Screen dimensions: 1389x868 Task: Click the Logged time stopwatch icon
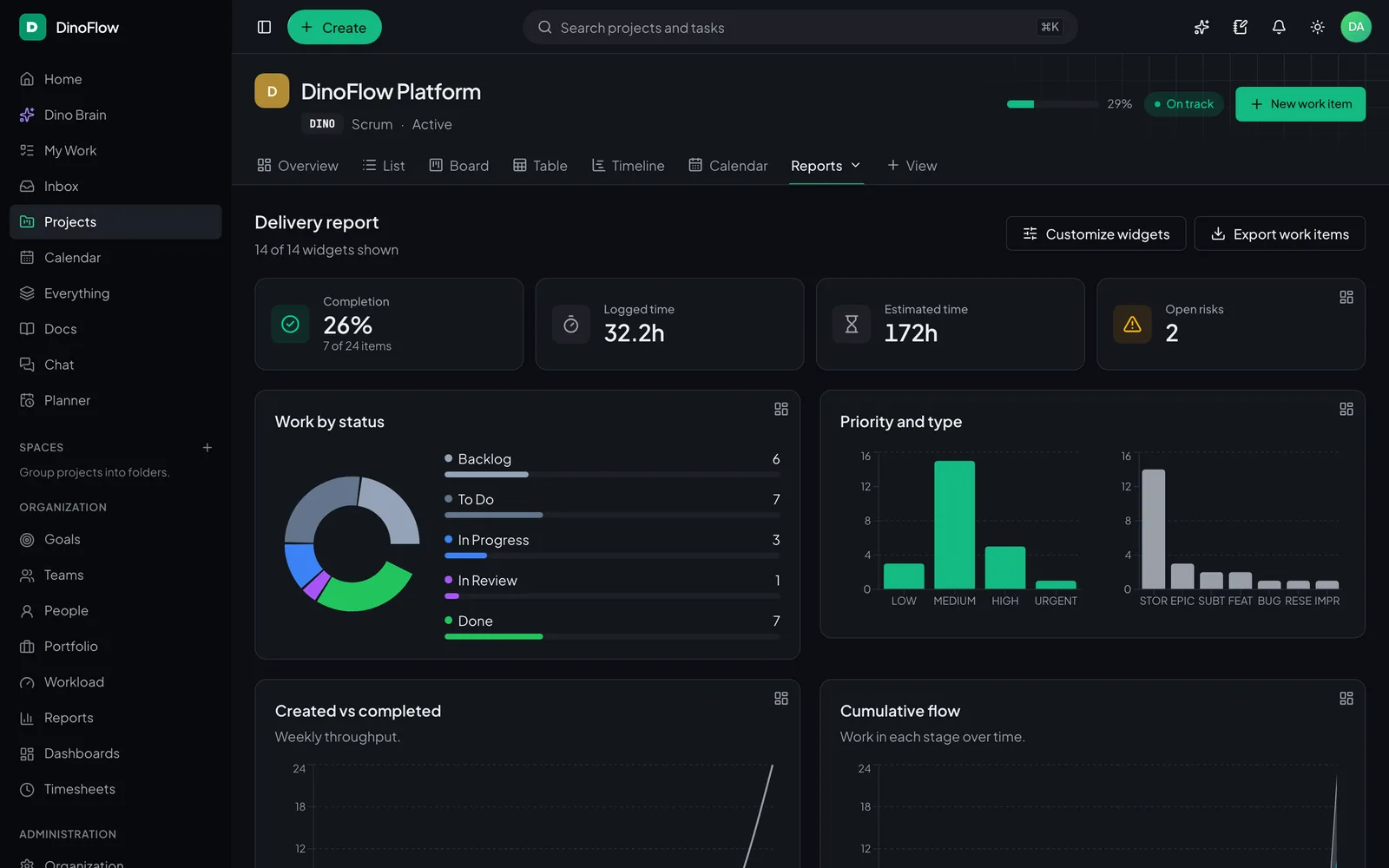[570, 324]
